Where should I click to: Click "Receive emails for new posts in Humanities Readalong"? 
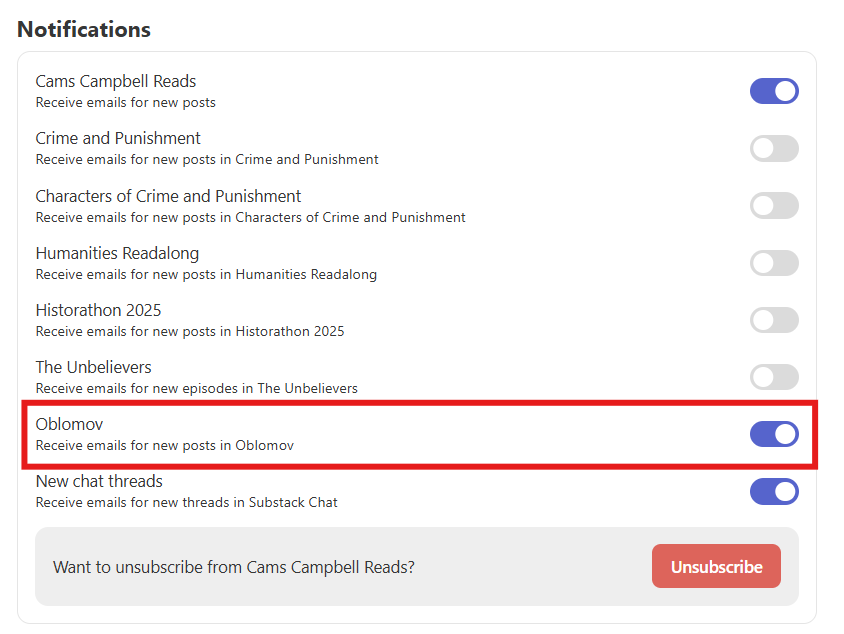pos(206,274)
